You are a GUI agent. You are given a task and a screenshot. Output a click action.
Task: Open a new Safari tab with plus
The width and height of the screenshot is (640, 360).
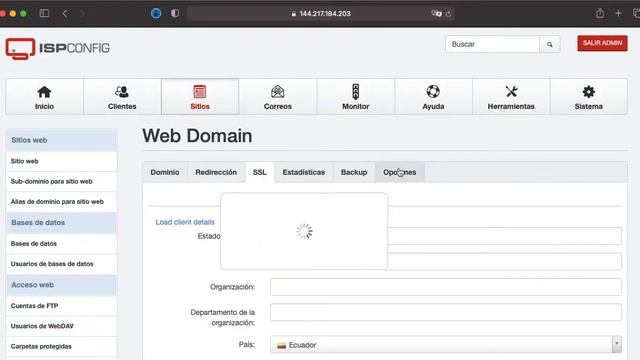618,13
